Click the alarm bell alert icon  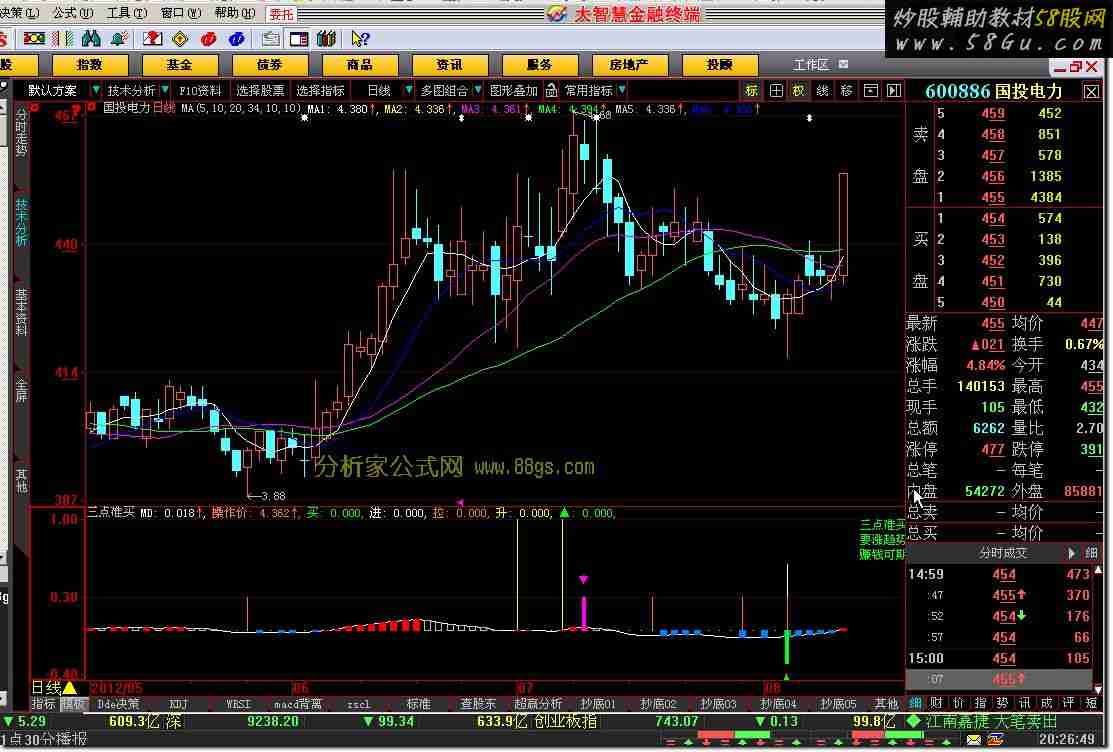tap(119, 39)
